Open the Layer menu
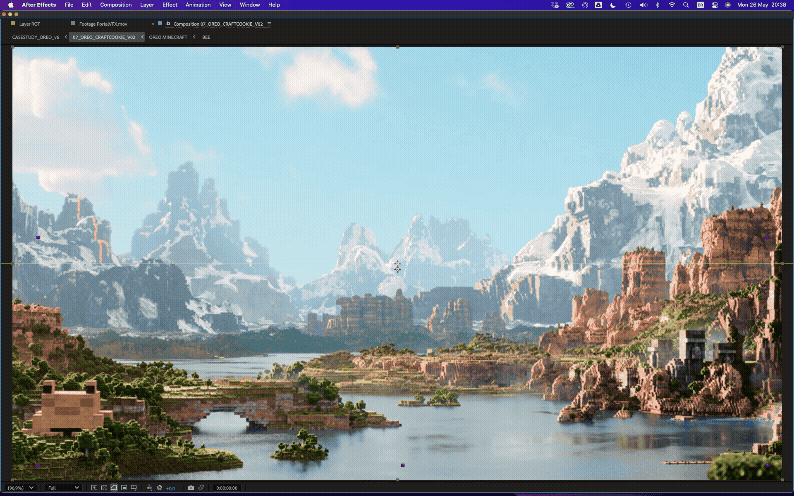The height and width of the screenshot is (496, 794). coord(147,5)
